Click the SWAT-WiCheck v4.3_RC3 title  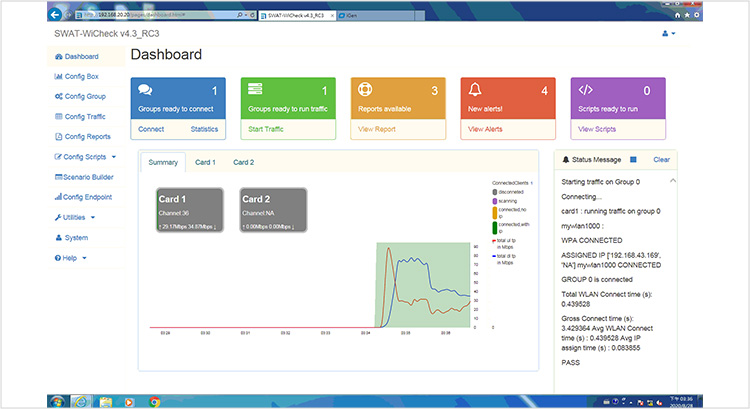pos(107,34)
